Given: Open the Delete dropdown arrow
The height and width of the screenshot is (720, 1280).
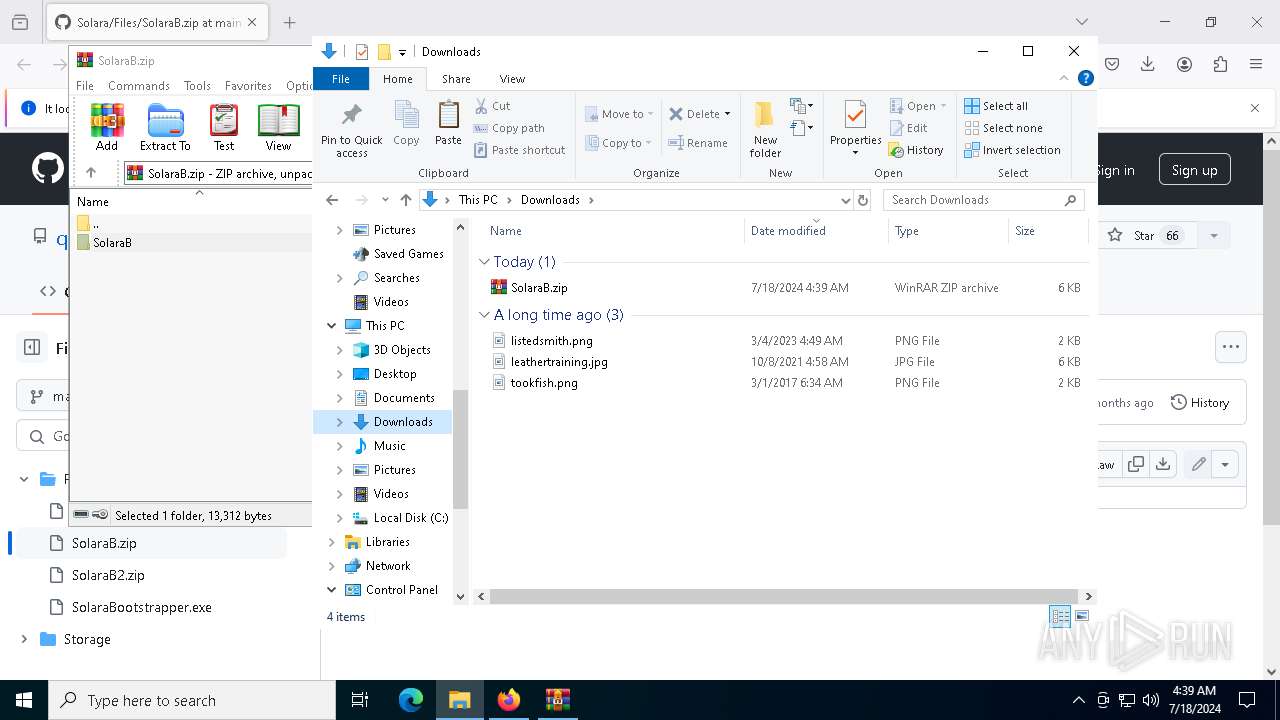Looking at the screenshot, I should [727, 114].
